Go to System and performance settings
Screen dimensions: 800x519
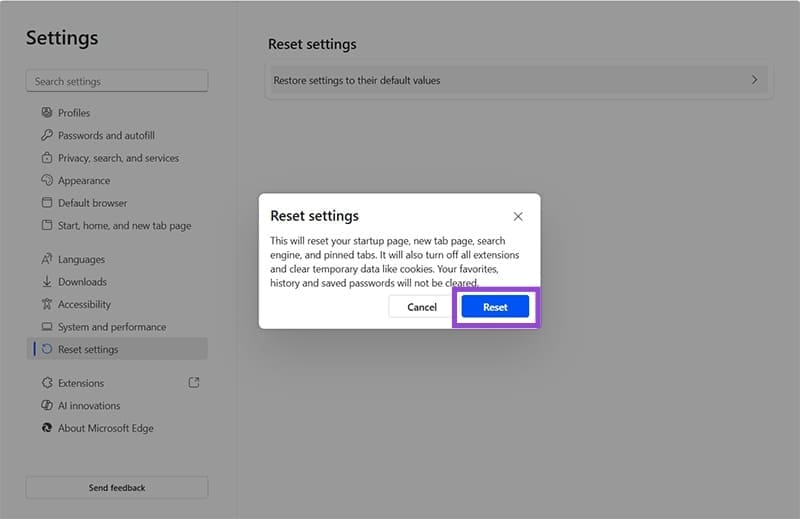point(112,327)
